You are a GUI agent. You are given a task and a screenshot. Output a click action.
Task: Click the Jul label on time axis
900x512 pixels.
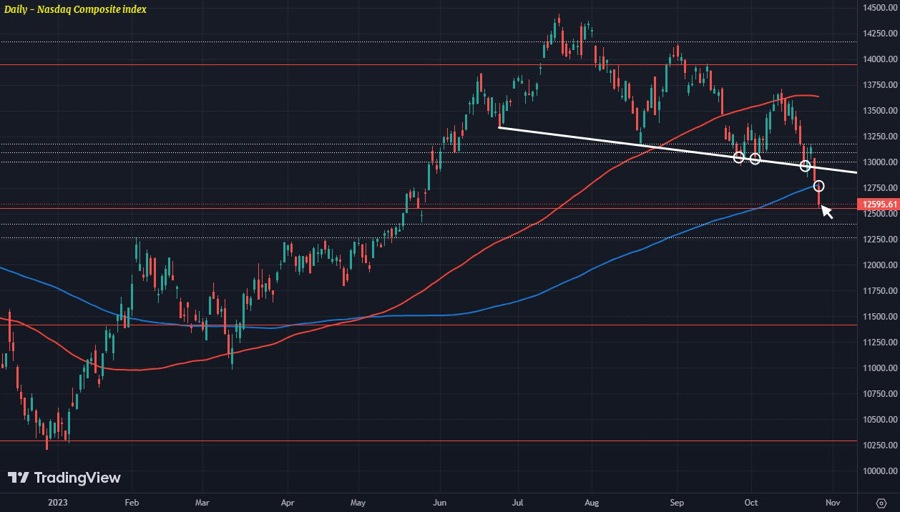coord(518,502)
